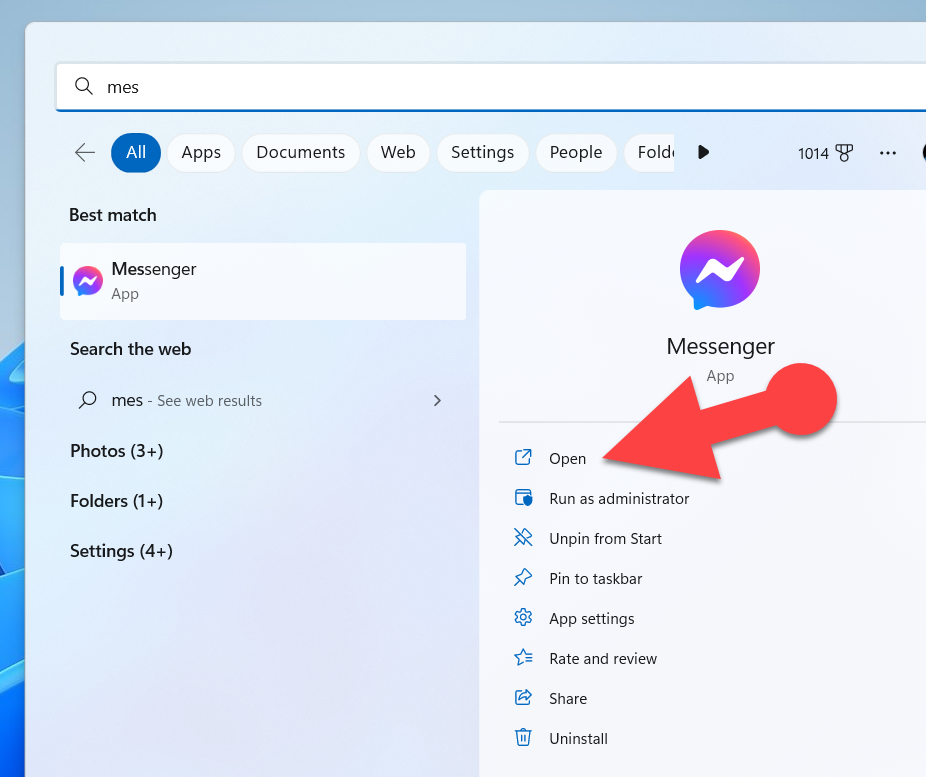The image size is (926, 777).
Task: Click the Uninstall trash can icon
Action: (x=523, y=737)
